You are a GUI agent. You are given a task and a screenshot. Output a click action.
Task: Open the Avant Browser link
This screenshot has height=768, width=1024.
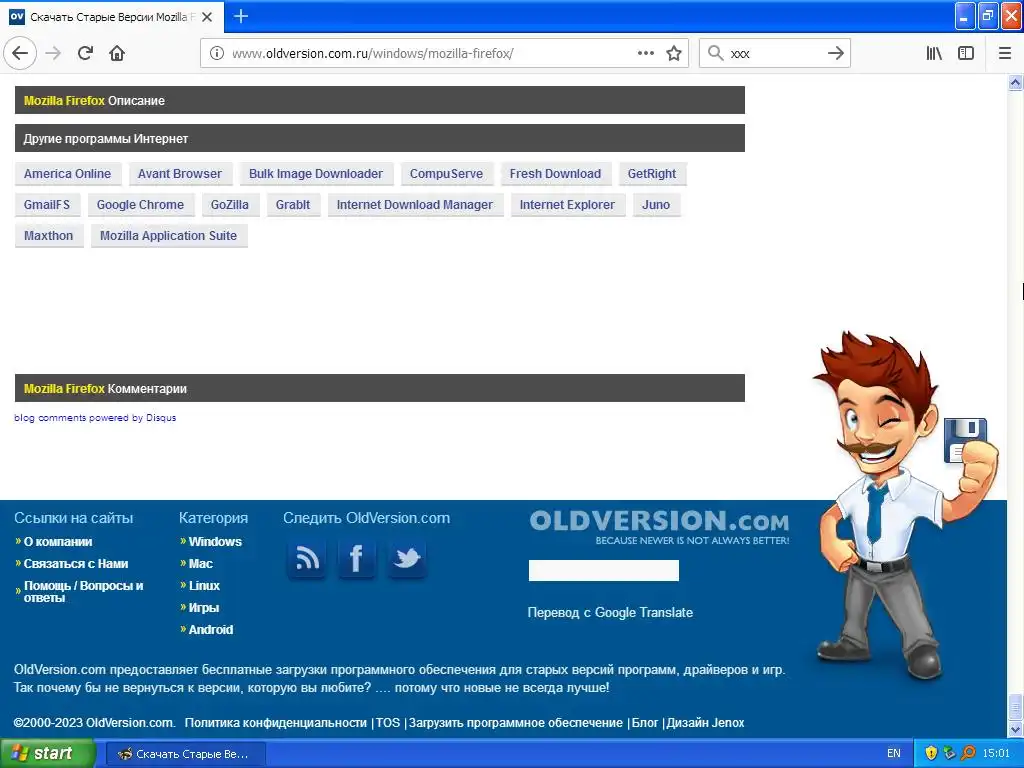(180, 174)
